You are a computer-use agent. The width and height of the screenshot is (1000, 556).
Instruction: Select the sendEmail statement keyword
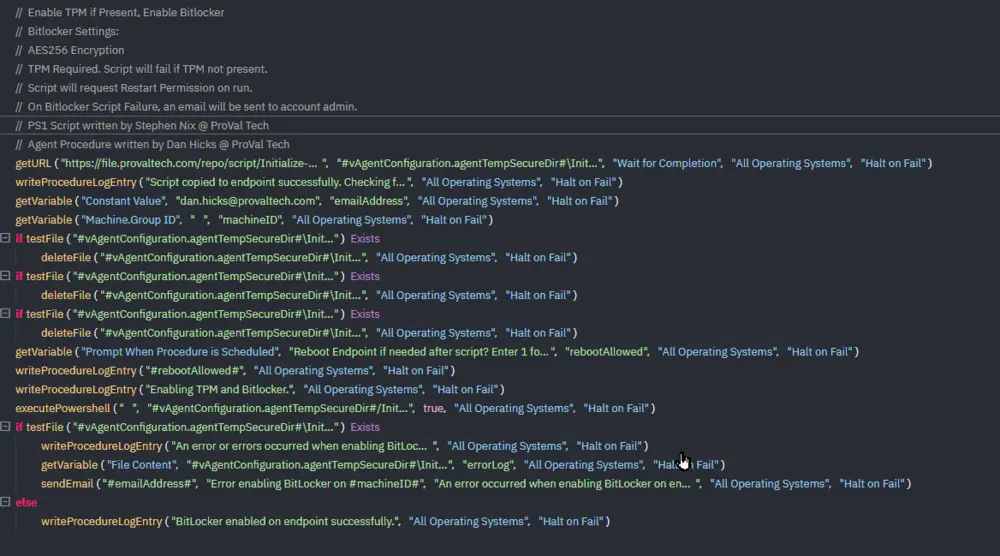[67, 483]
